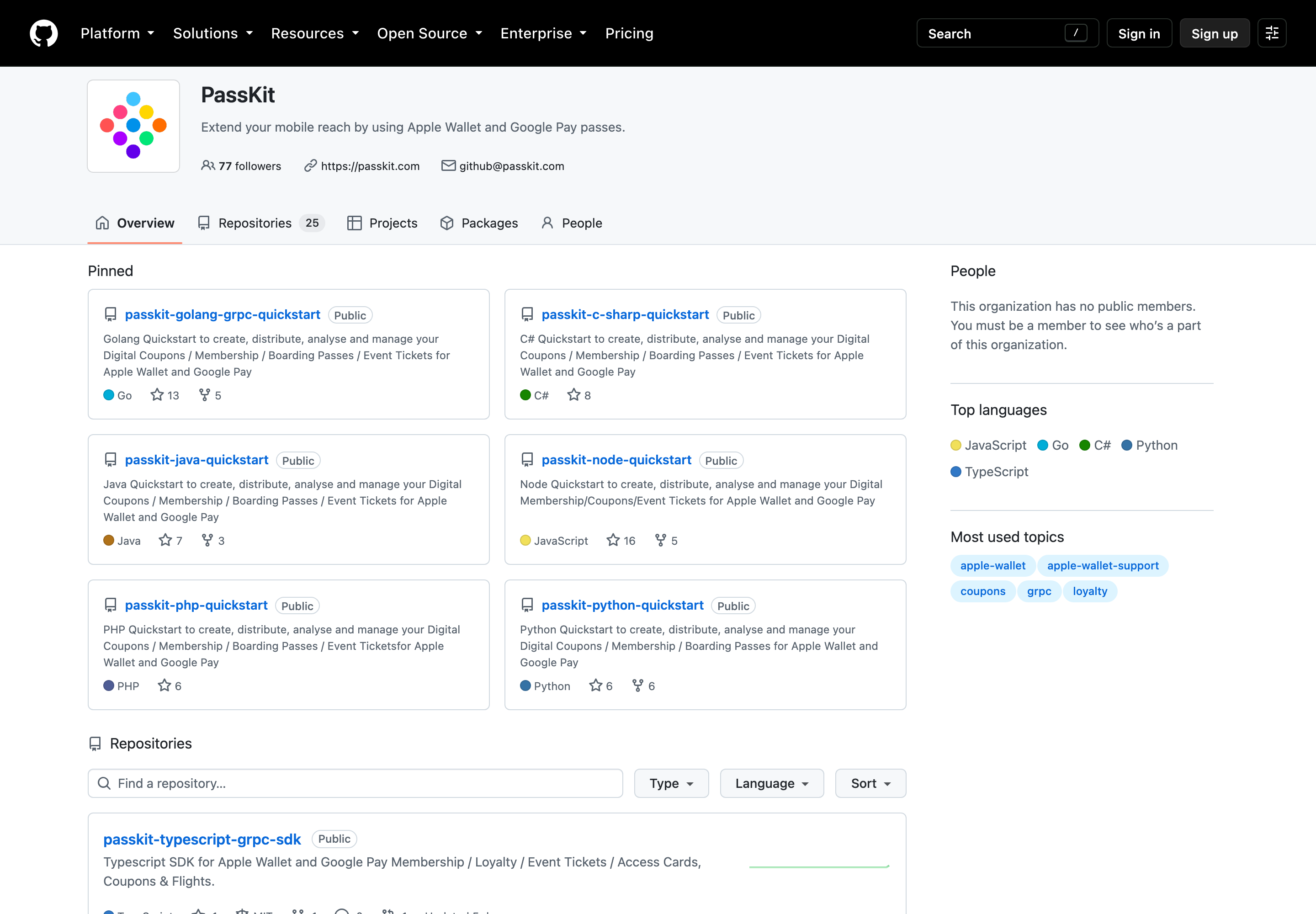
Task: Expand the Enterprise menu
Action: (543, 33)
